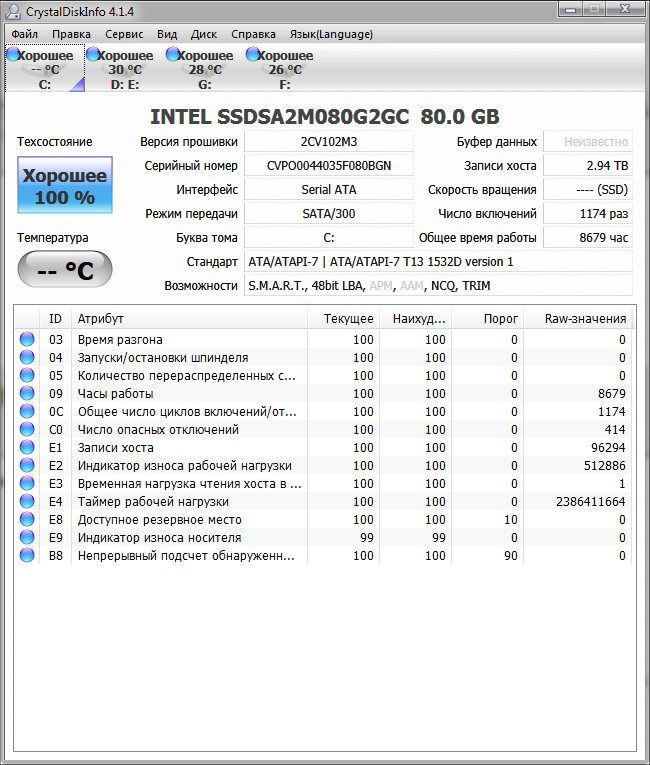Screen dimensions: 650x765
Task: Open the Диск menu
Action: pyautogui.click(x=203, y=34)
